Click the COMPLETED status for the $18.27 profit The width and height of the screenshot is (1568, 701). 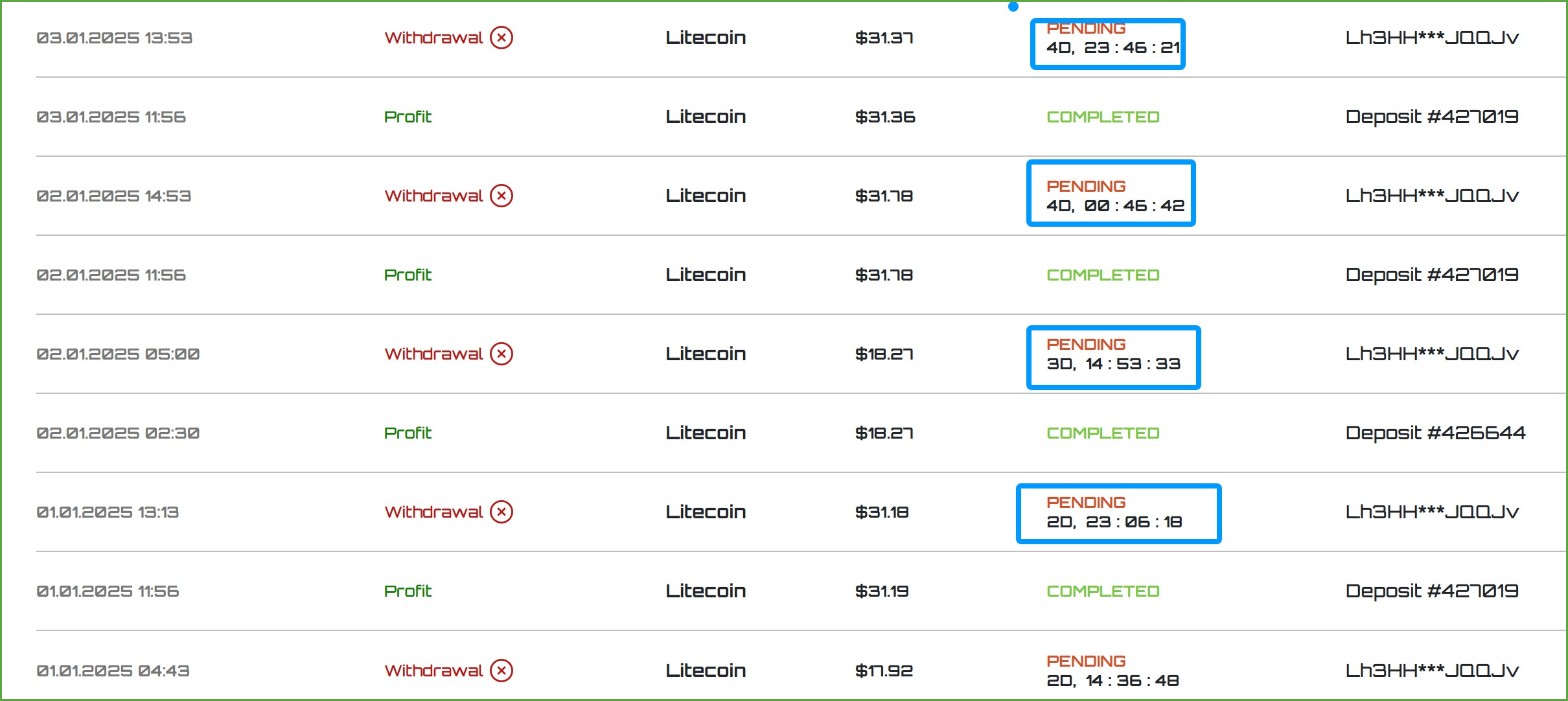(1103, 433)
